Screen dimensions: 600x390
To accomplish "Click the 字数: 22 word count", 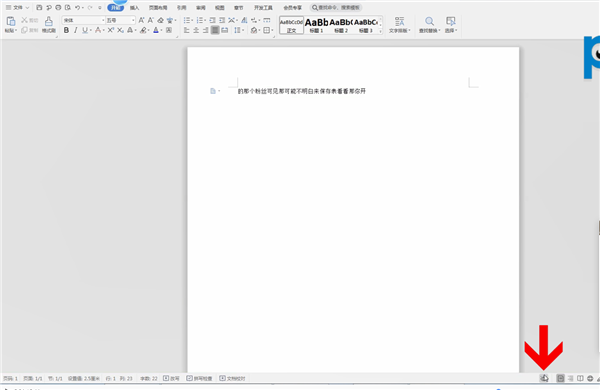I will point(148,379).
